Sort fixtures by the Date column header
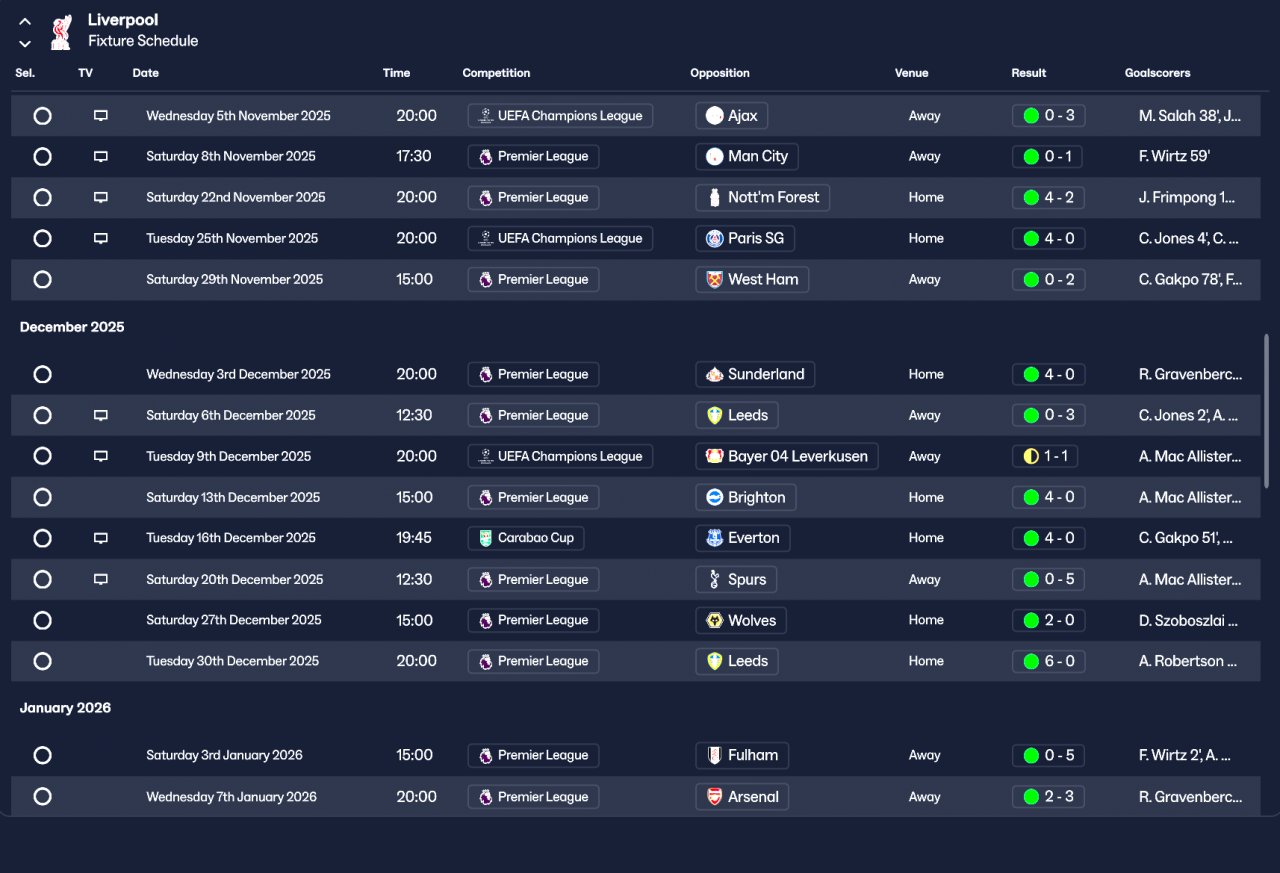 point(146,73)
